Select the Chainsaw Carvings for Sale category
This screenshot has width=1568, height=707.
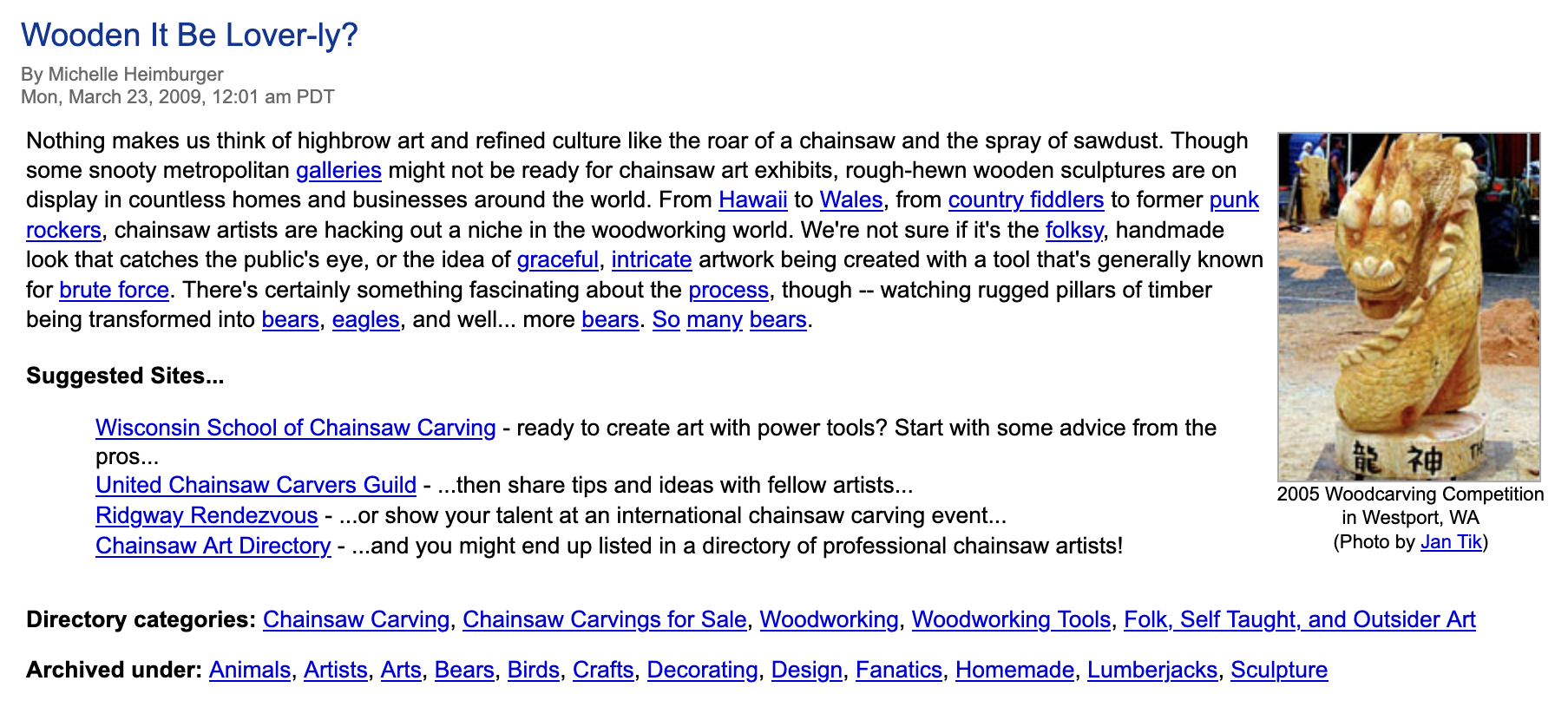(x=604, y=619)
